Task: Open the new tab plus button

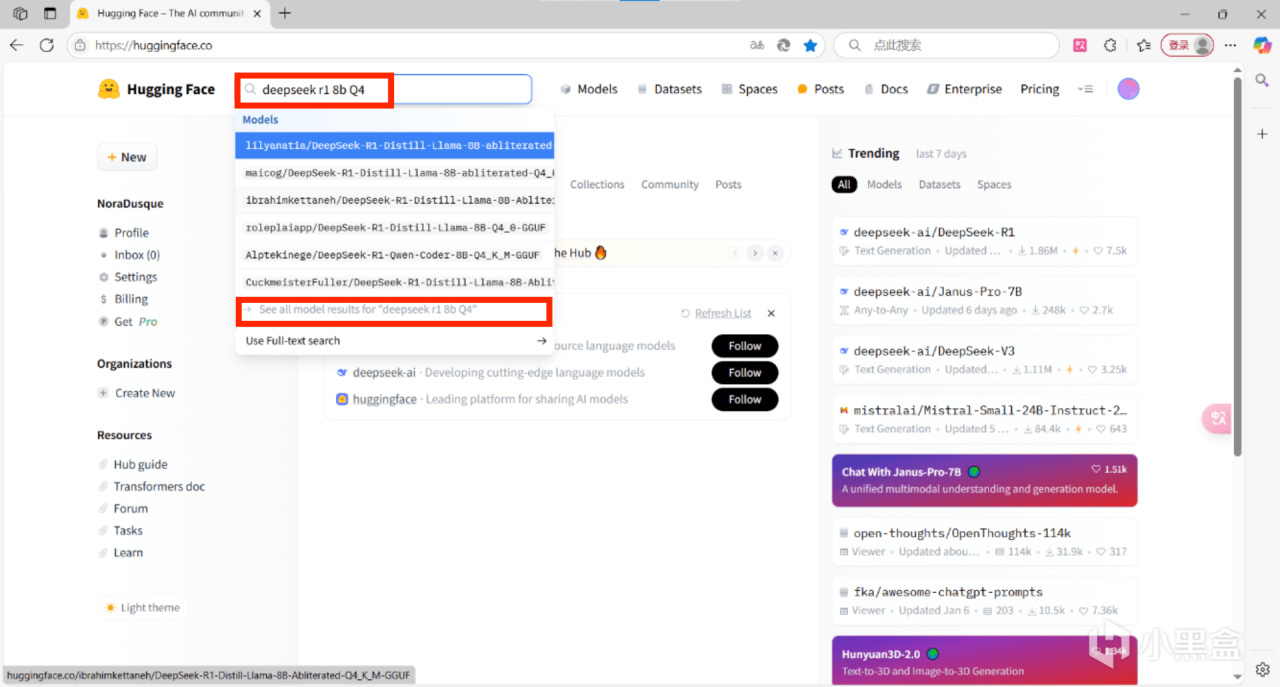Action: tap(285, 13)
